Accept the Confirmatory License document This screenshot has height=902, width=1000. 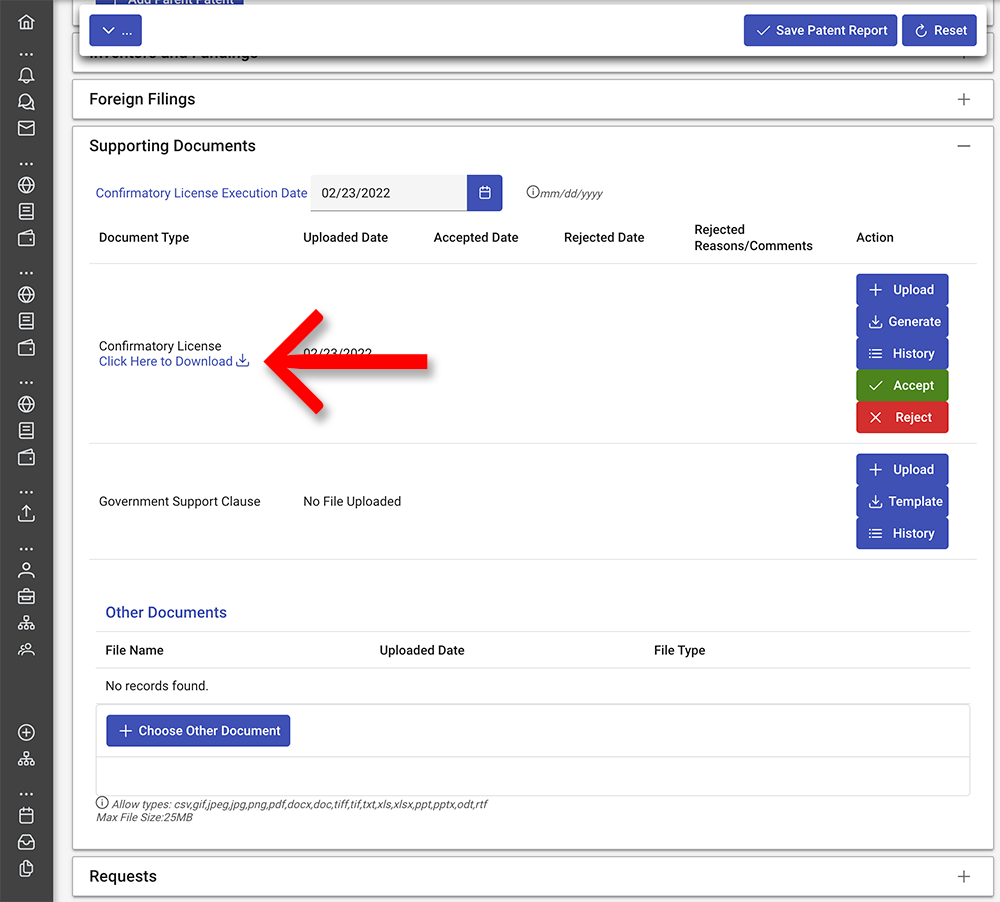(901, 385)
